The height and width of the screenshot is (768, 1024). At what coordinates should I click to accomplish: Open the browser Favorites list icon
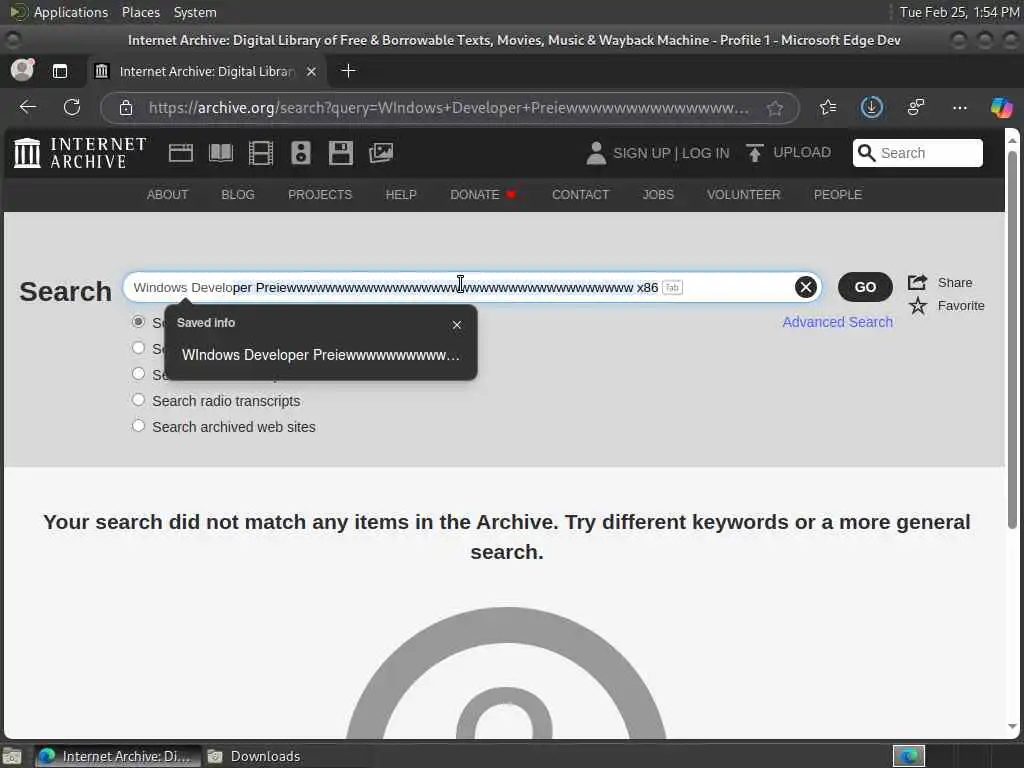pyautogui.click(x=827, y=107)
